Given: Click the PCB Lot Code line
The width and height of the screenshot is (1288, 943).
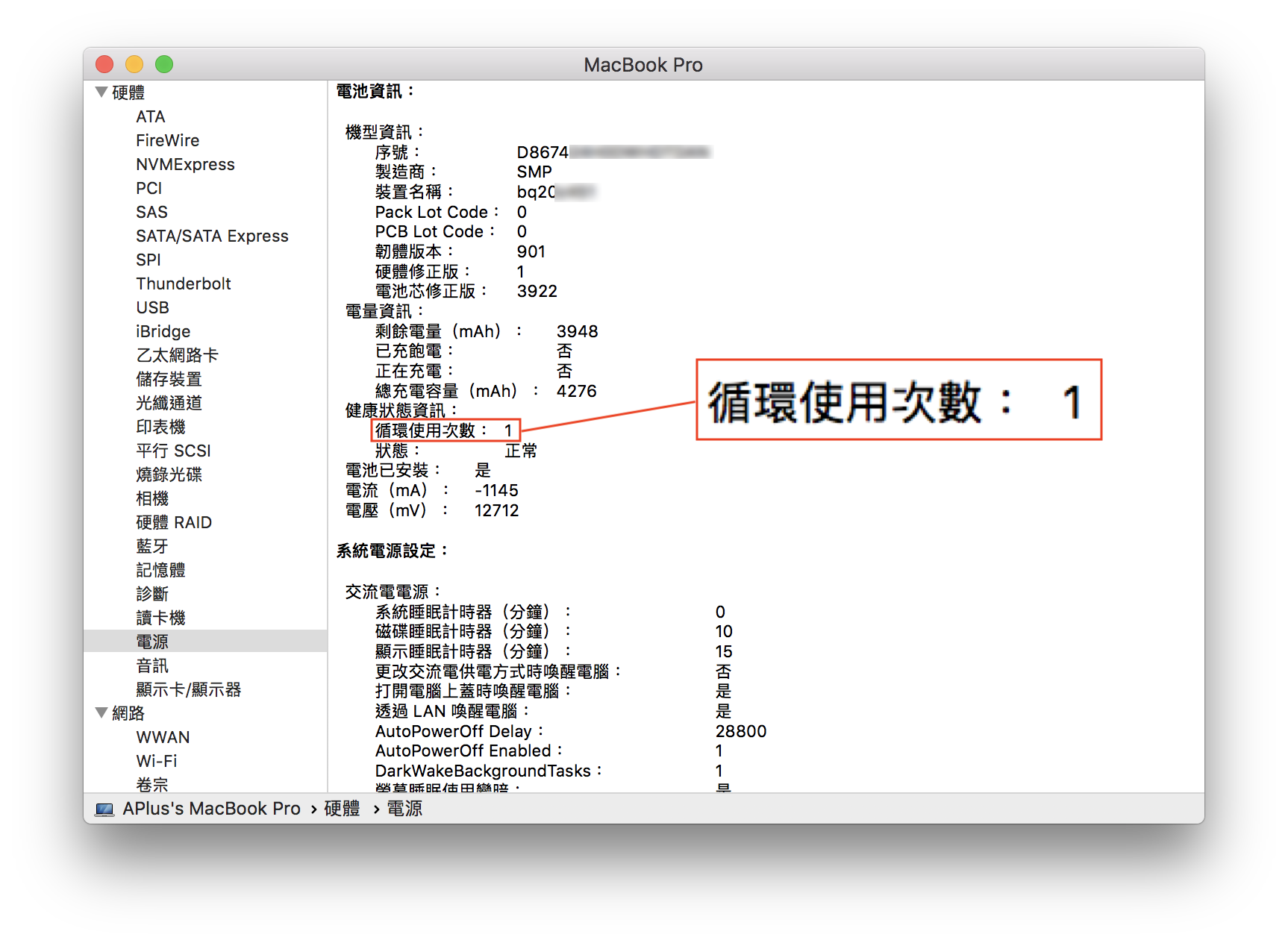Looking at the screenshot, I should coord(451,231).
